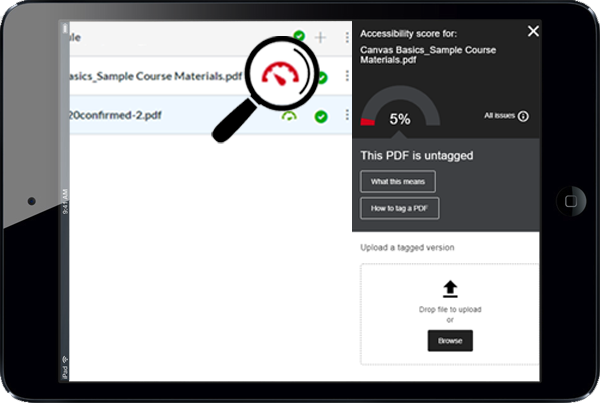The width and height of the screenshot is (600, 403).
Task: Browse for a tagged version file
Action: point(450,340)
